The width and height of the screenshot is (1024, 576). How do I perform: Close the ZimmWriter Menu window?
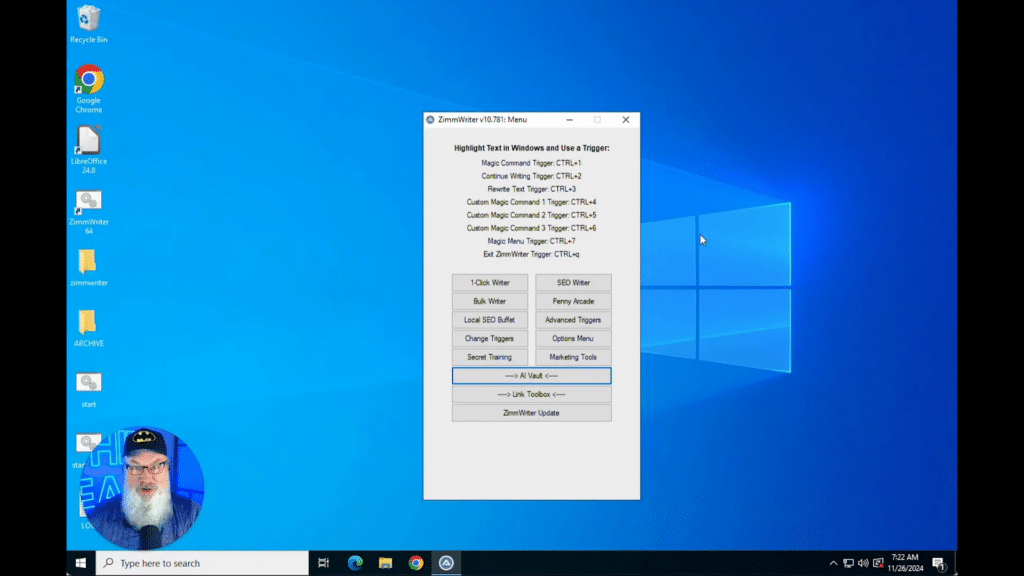tap(626, 120)
